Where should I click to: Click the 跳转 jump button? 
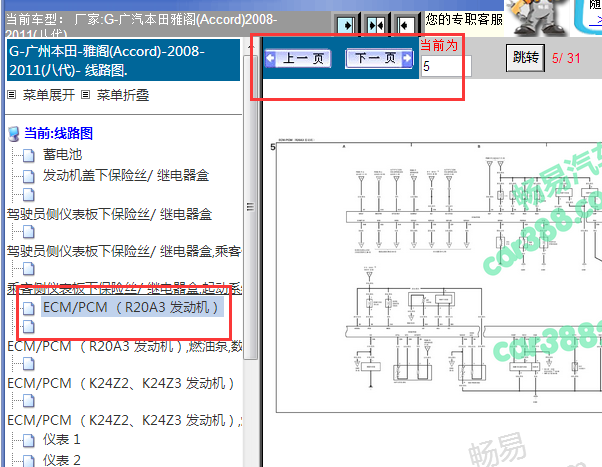pyautogui.click(x=525, y=58)
